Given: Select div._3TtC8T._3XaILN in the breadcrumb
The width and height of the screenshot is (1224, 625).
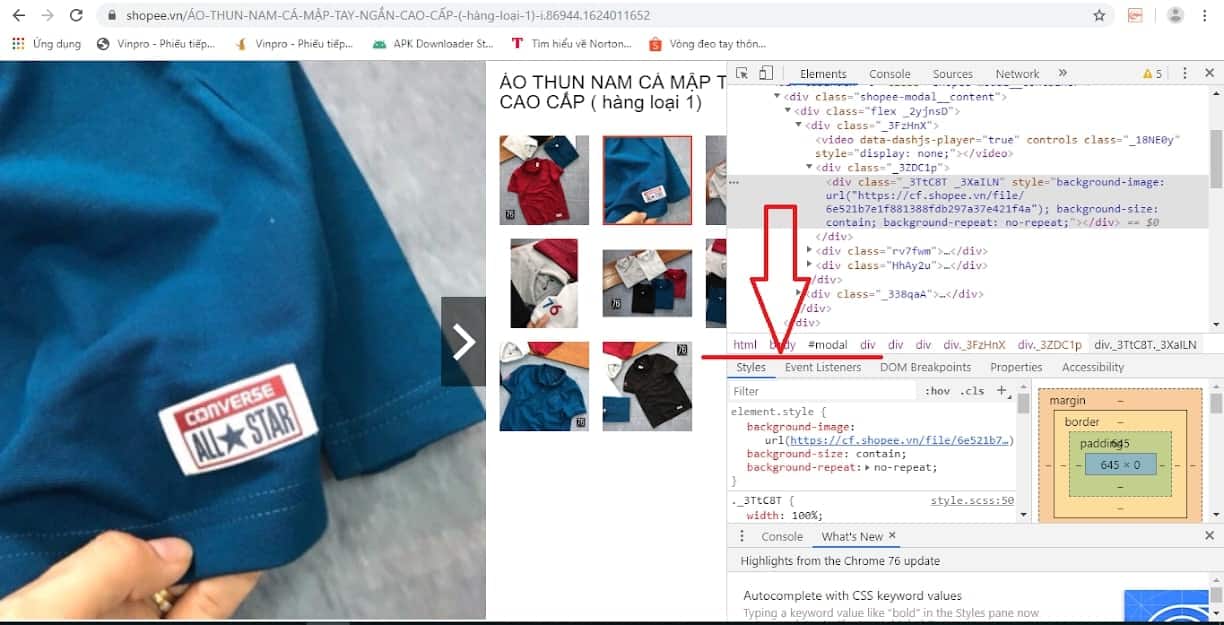Looking at the screenshot, I should point(1145,345).
